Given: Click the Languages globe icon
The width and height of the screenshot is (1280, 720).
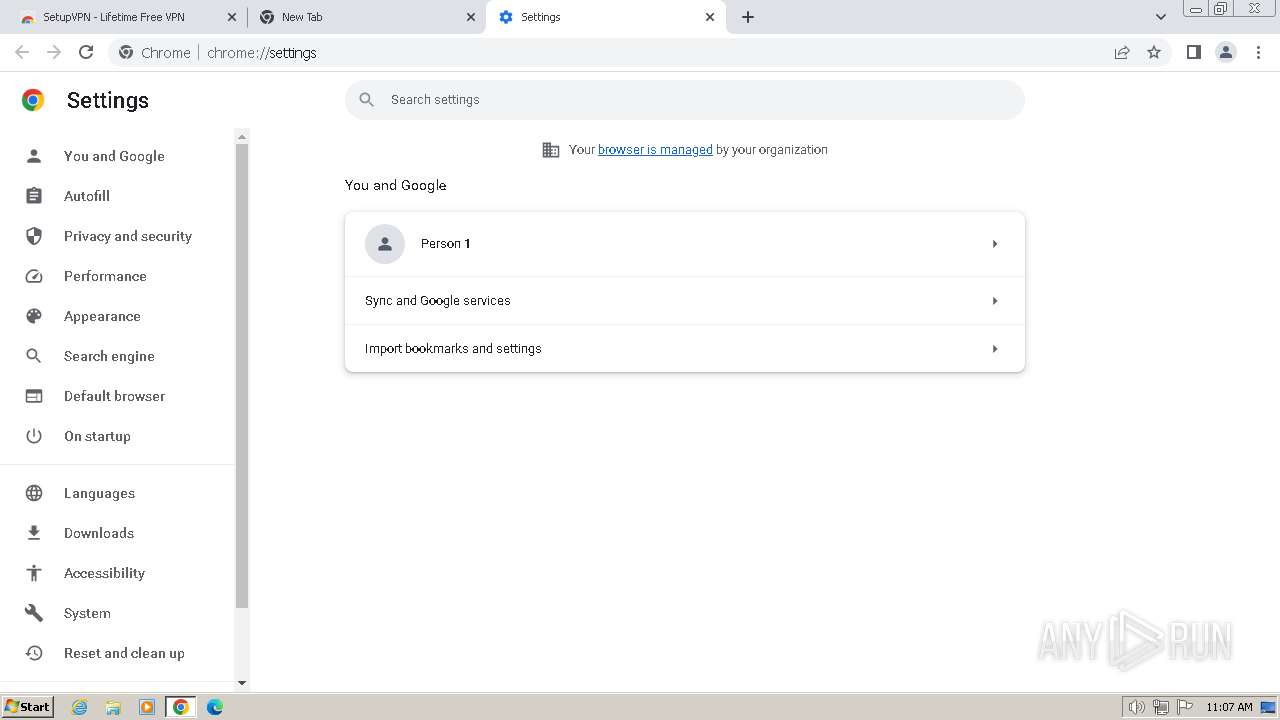Looking at the screenshot, I should (34, 493).
